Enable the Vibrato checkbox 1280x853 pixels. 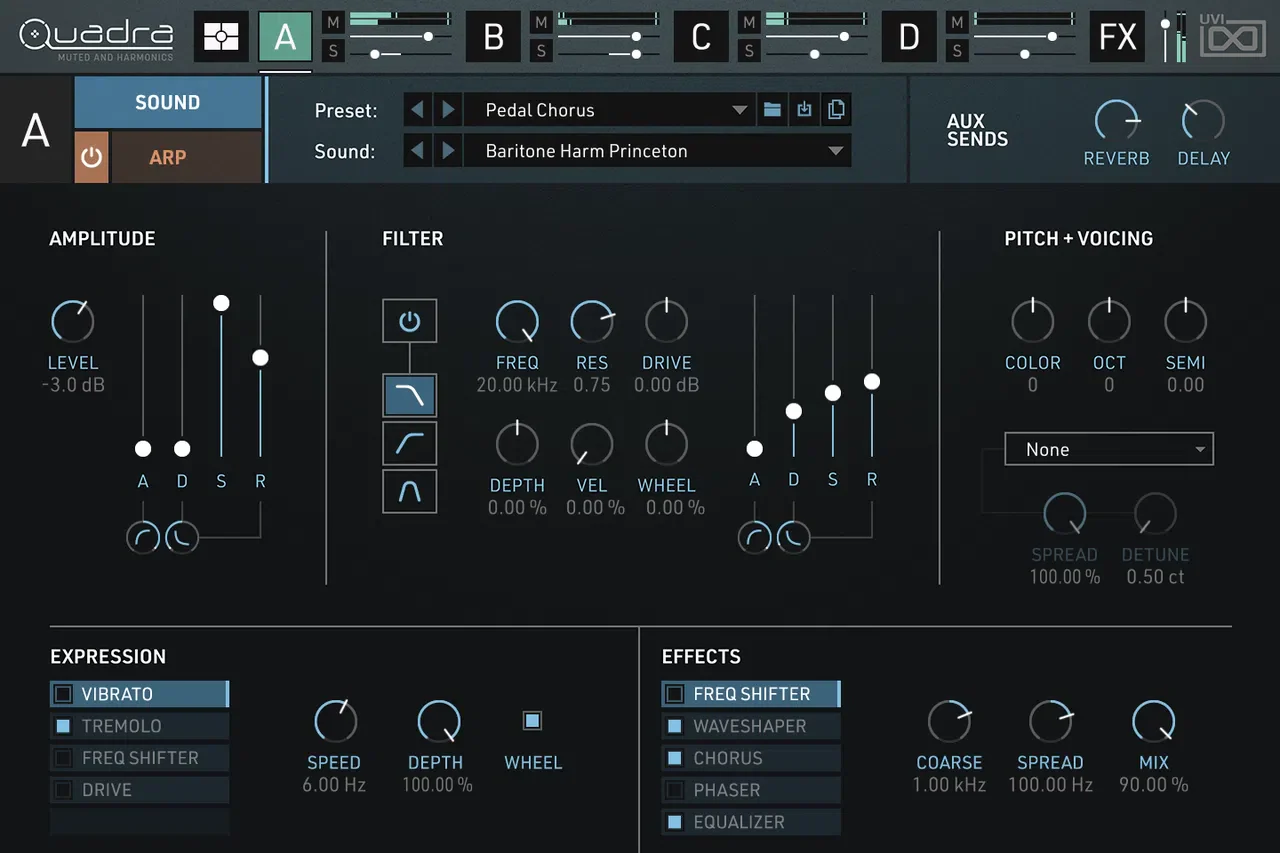pos(63,694)
